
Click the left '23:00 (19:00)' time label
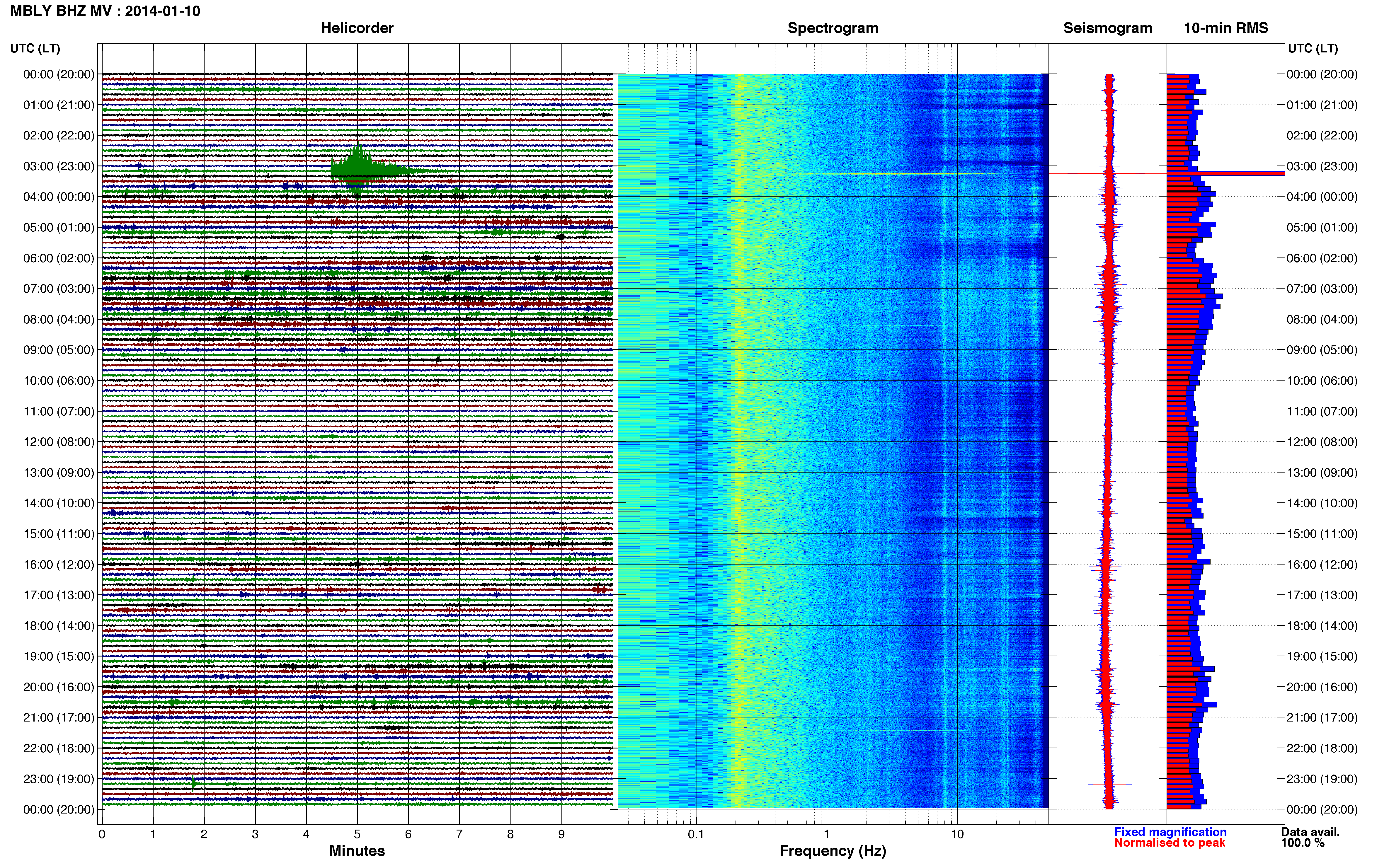coord(59,779)
